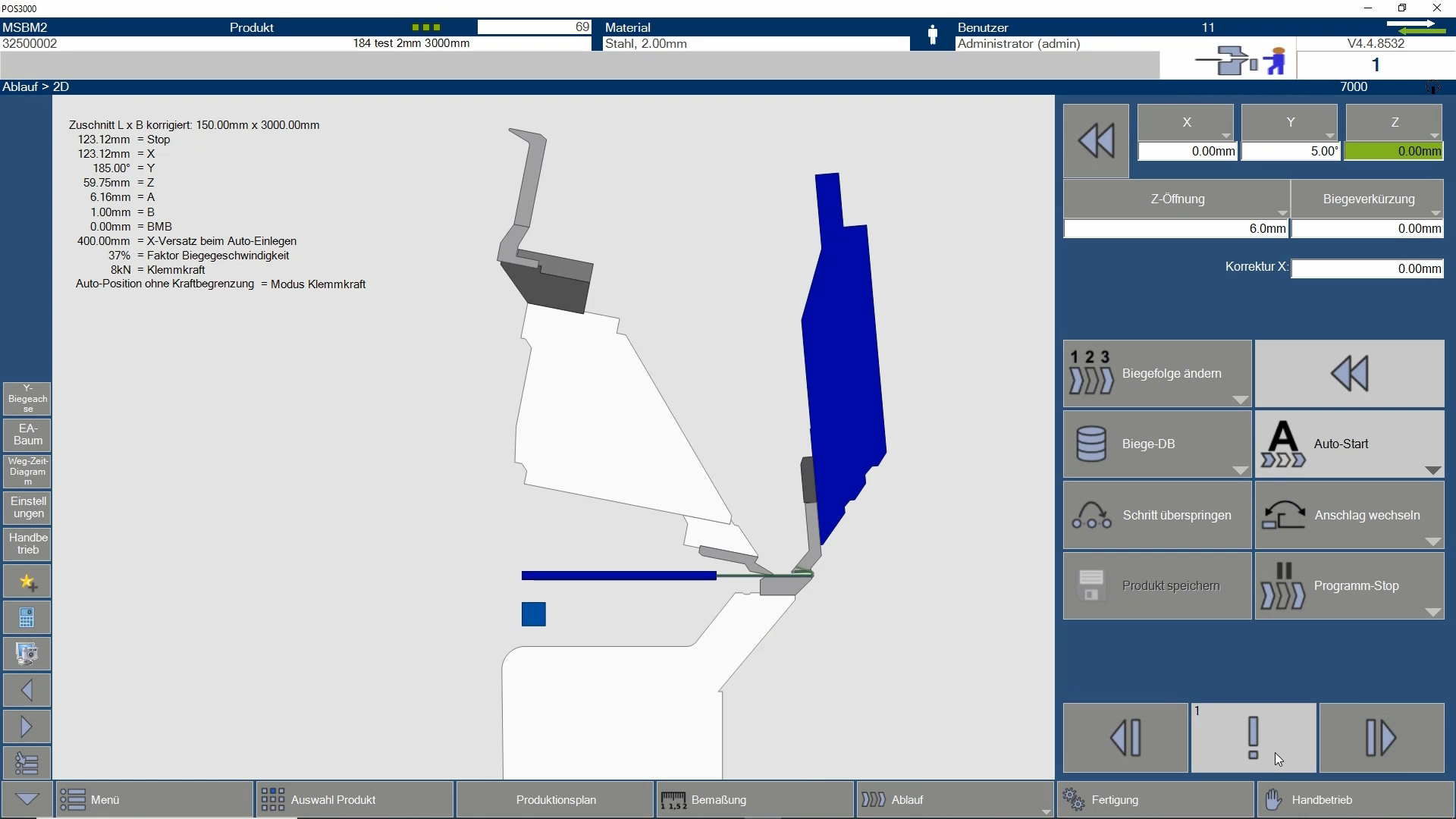The image size is (1456, 819).
Task: Click the add favorite star icon
Action: tap(27, 582)
